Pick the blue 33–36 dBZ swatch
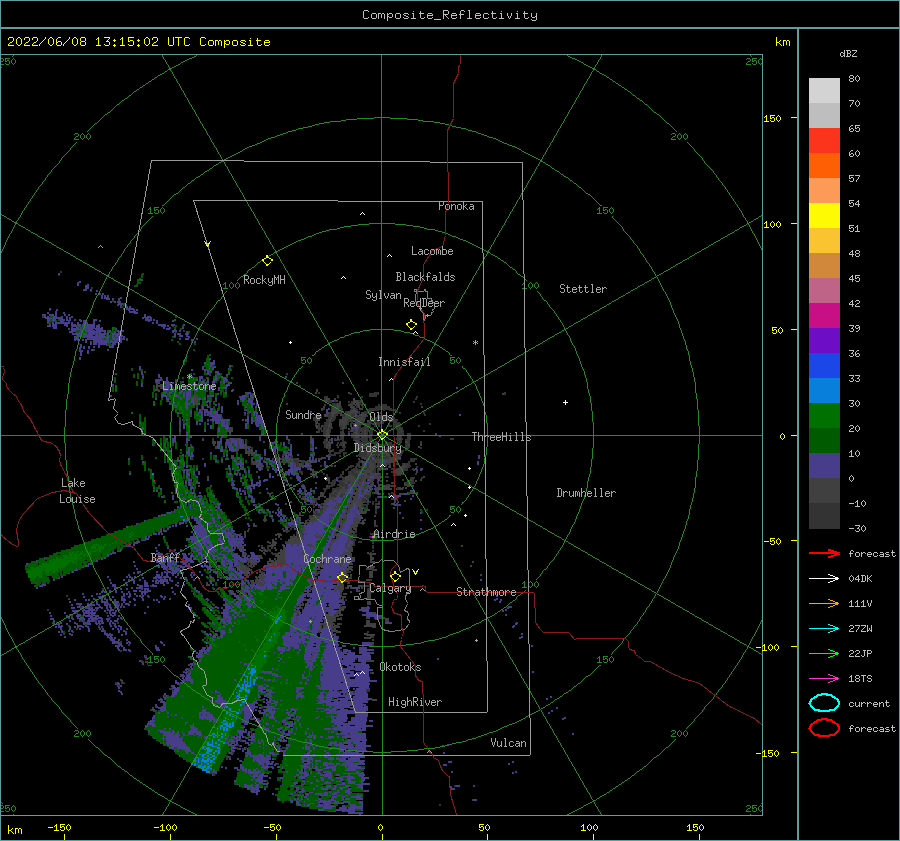 tap(824, 365)
